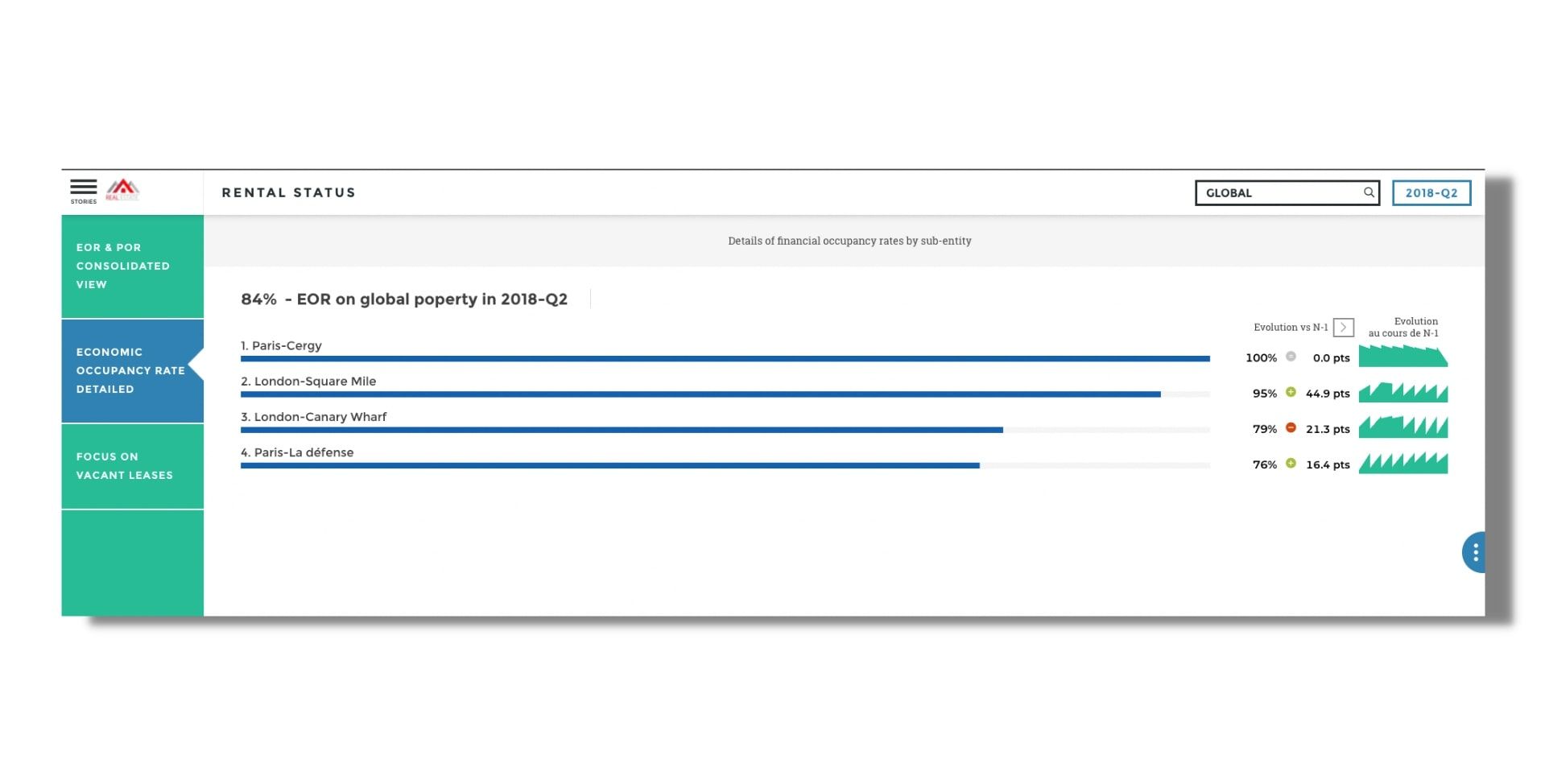
Task: Open the blue three-dots floating menu
Action: pyautogui.click(x=1474, y=552)
